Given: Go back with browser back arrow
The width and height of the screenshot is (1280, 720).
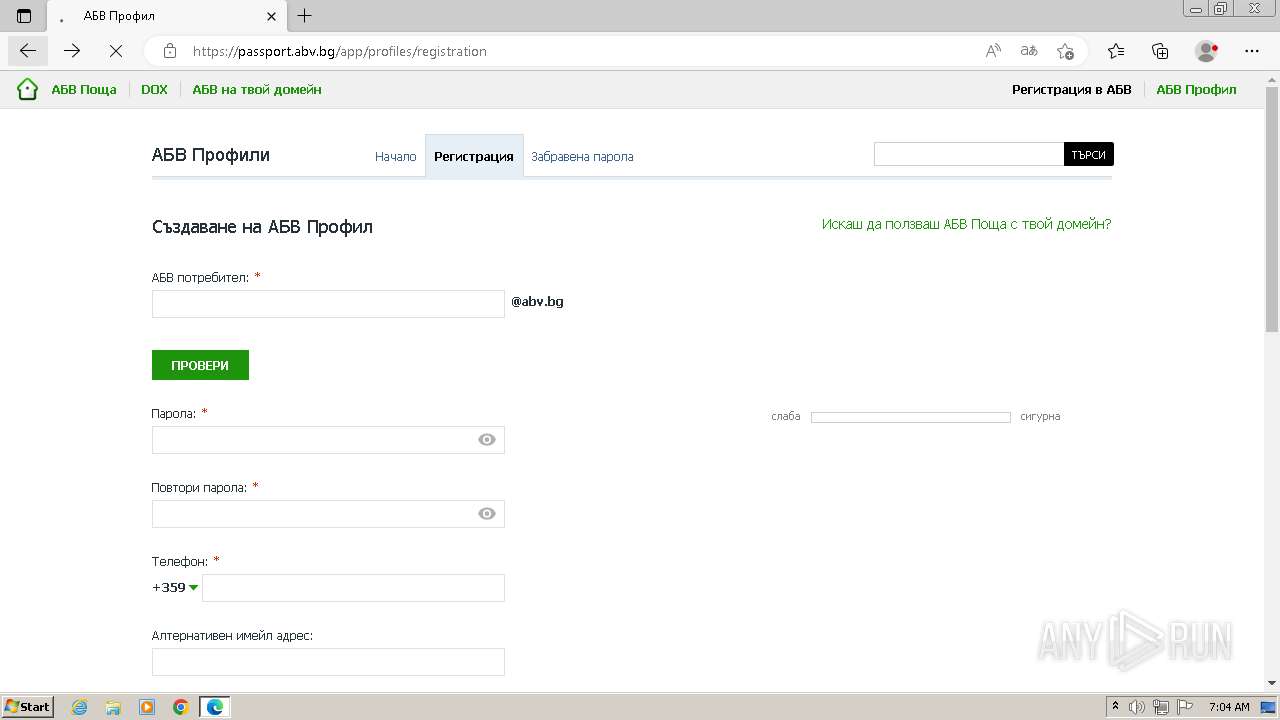Looking at the screenshot, I should click(28, 51).
